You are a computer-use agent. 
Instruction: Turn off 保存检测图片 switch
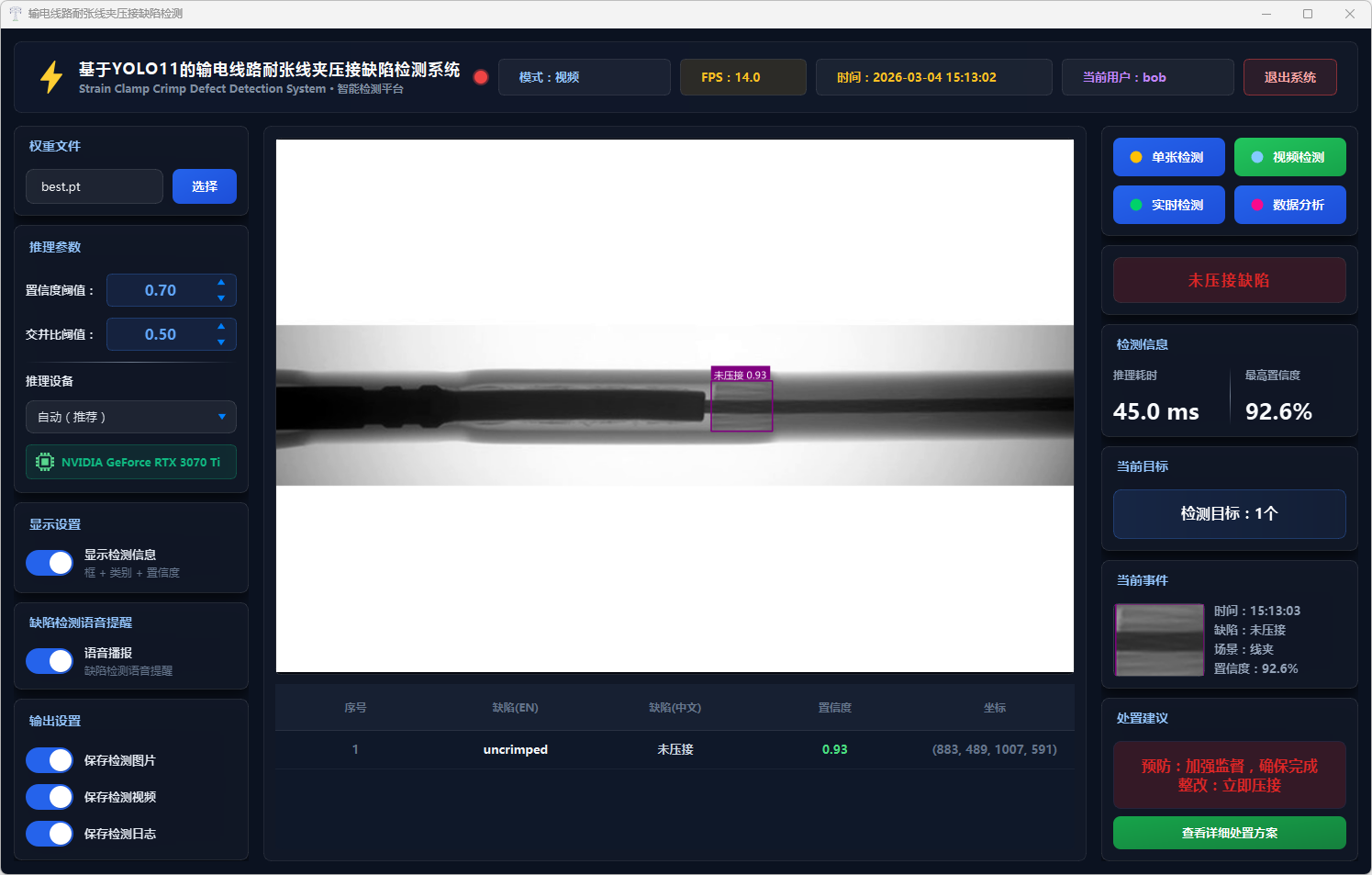tap(50, 760)
